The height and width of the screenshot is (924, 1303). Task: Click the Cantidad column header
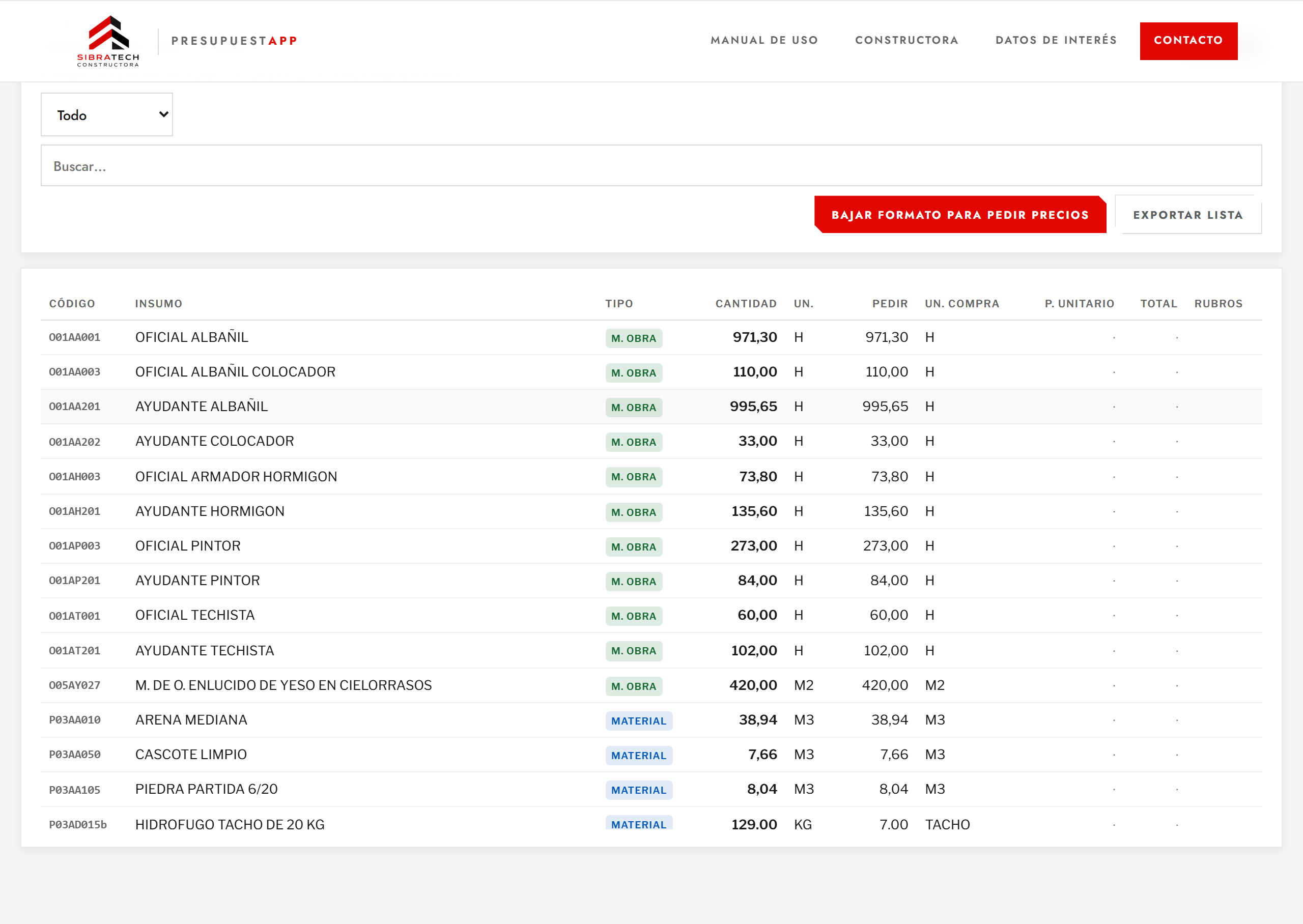point(746,304)
